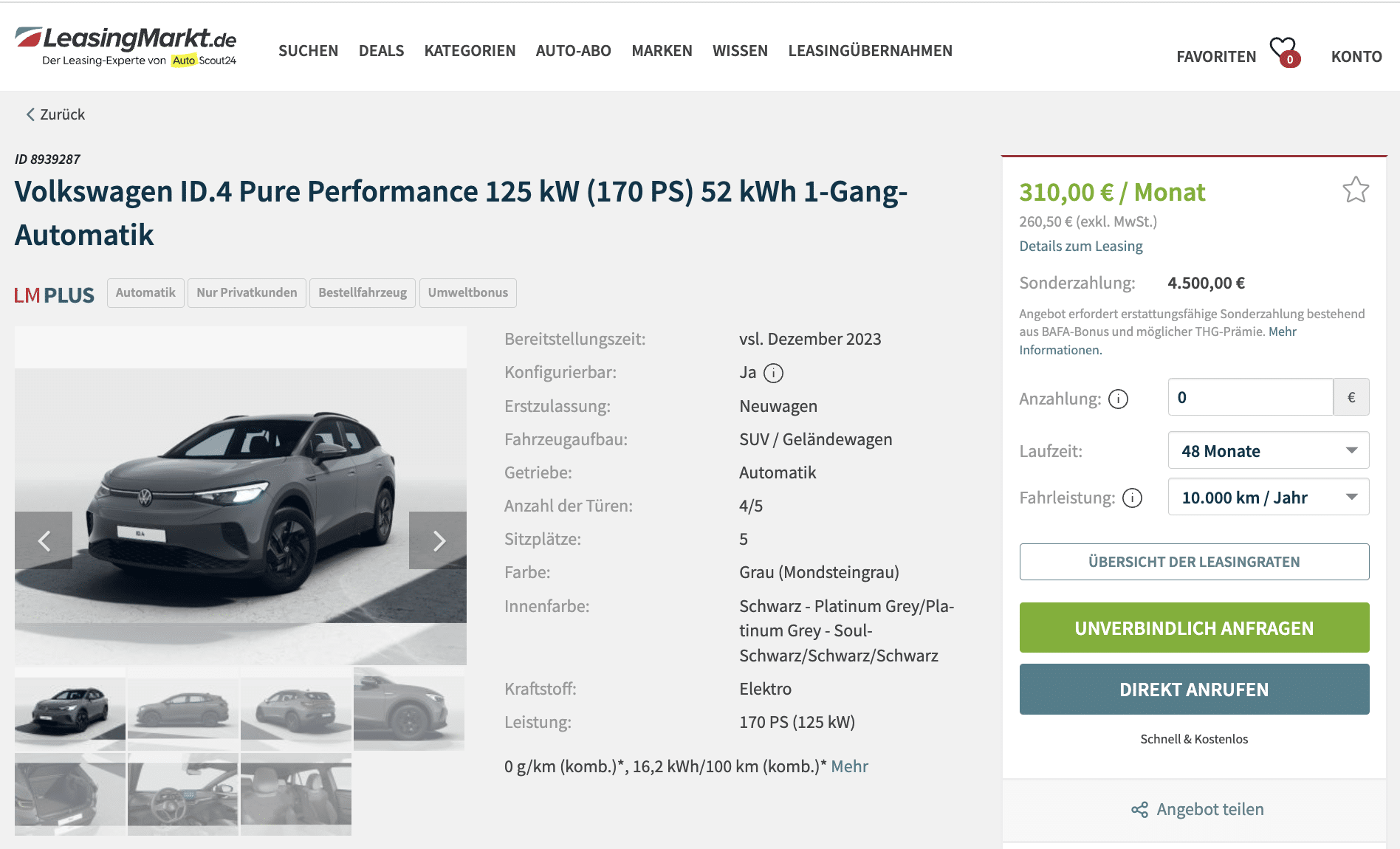Open SUCHEN menu
The image size is (1400, 849).
[x=308, y=51]
